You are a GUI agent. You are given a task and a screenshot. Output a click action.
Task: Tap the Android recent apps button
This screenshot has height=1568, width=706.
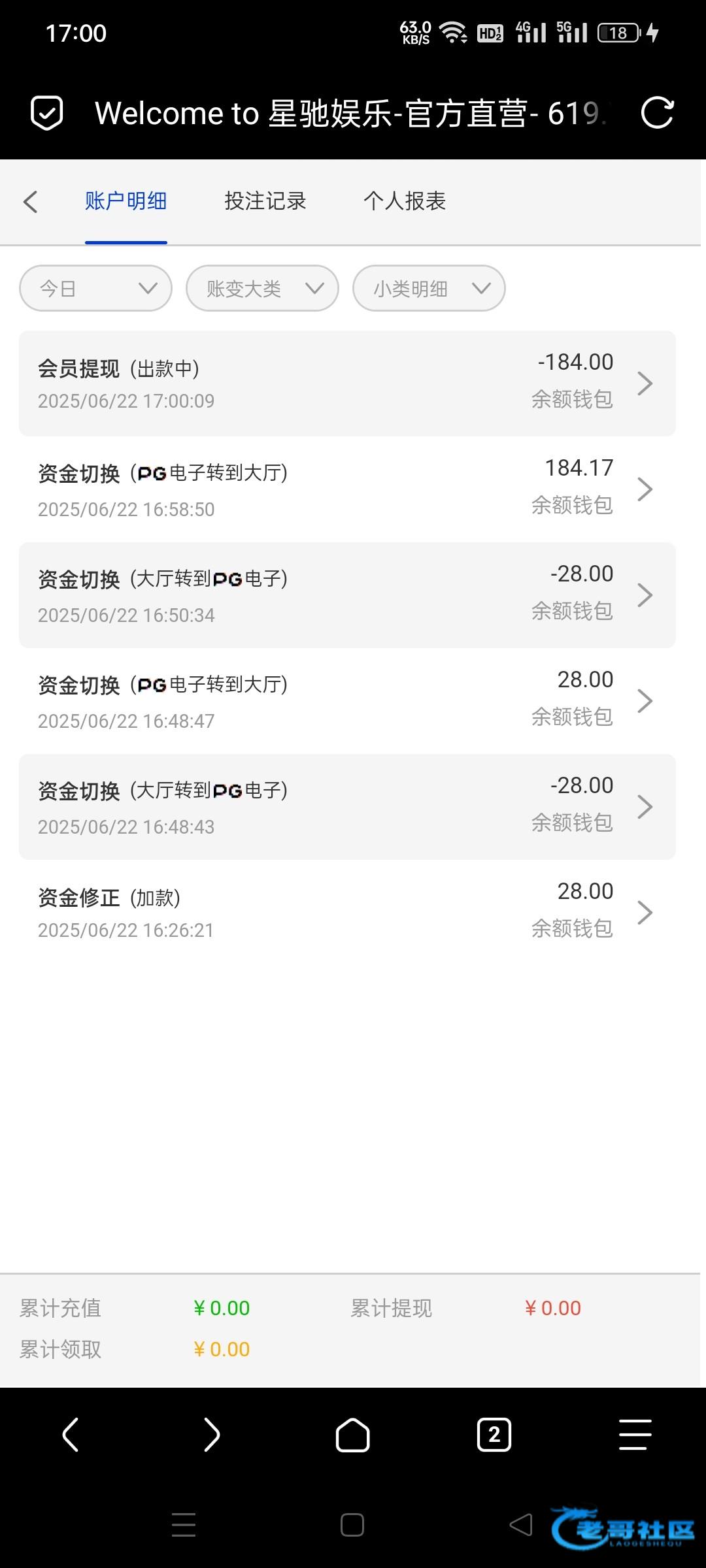(x=184, y=1525)
